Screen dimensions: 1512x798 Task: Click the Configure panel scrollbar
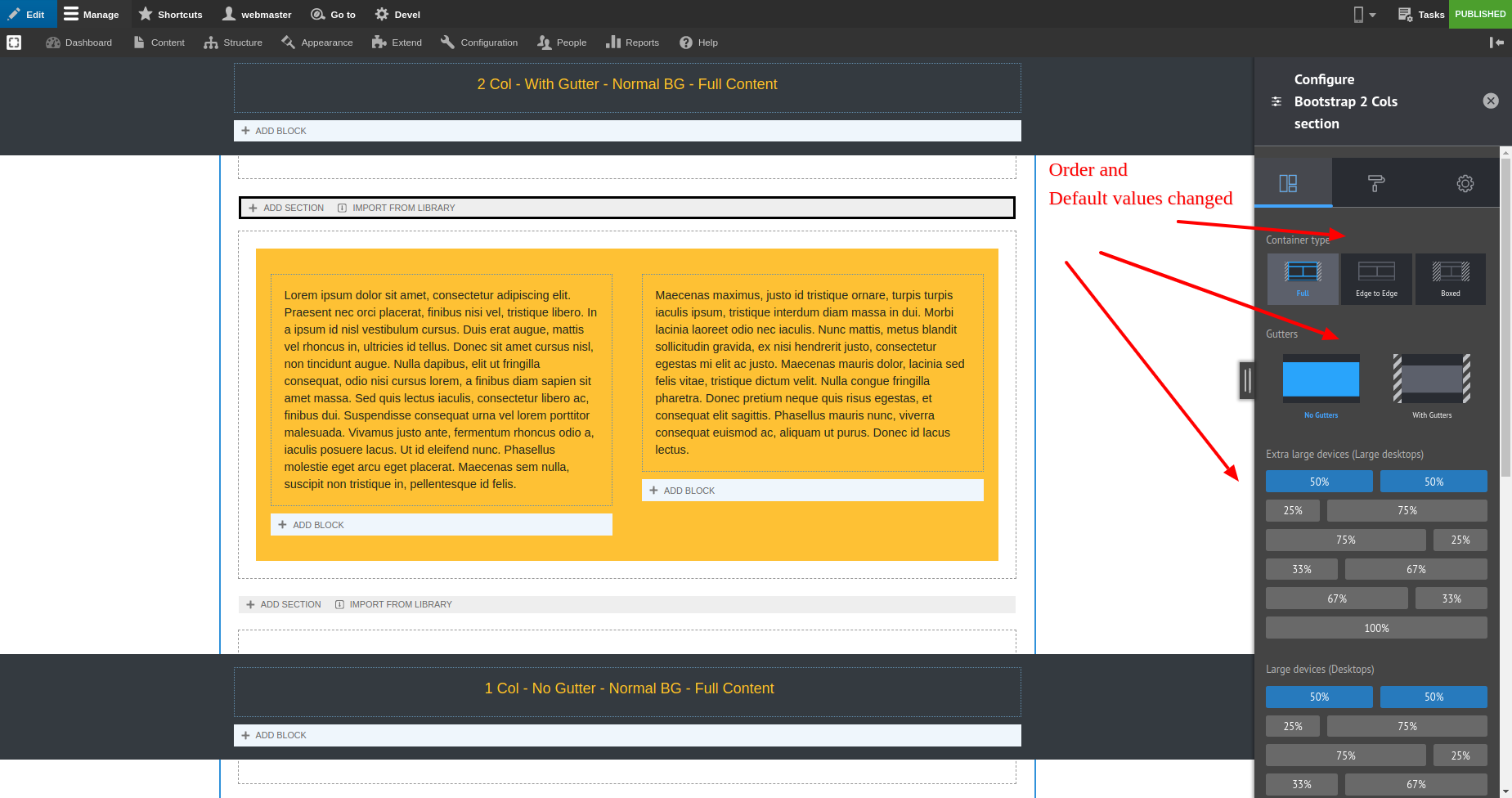point(1505,245)
